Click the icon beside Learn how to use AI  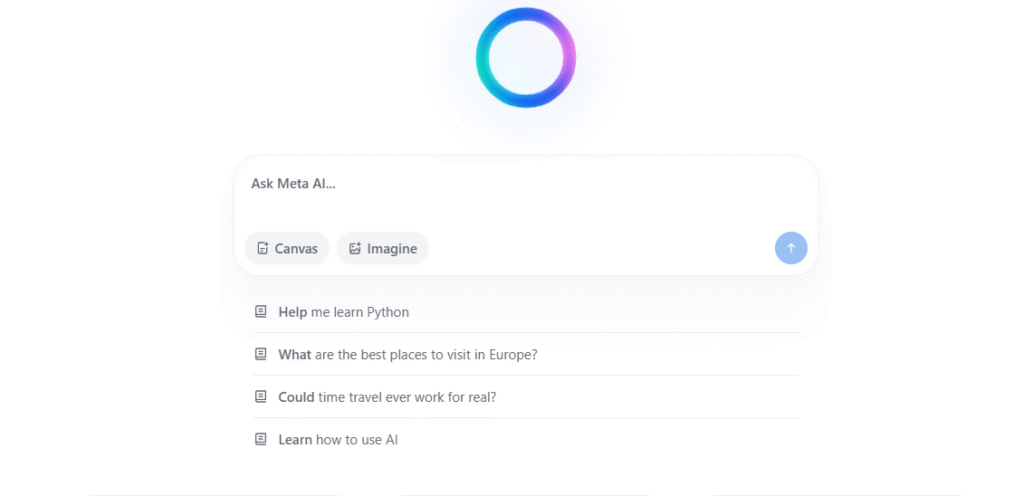261,439
